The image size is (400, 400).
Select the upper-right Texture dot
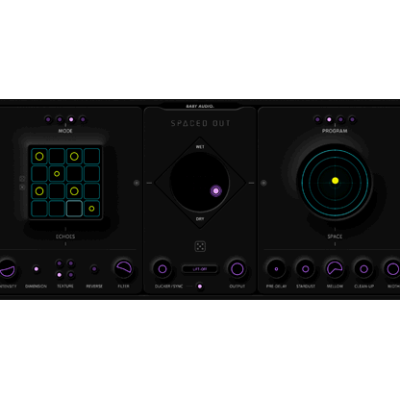tap(71, 264)
